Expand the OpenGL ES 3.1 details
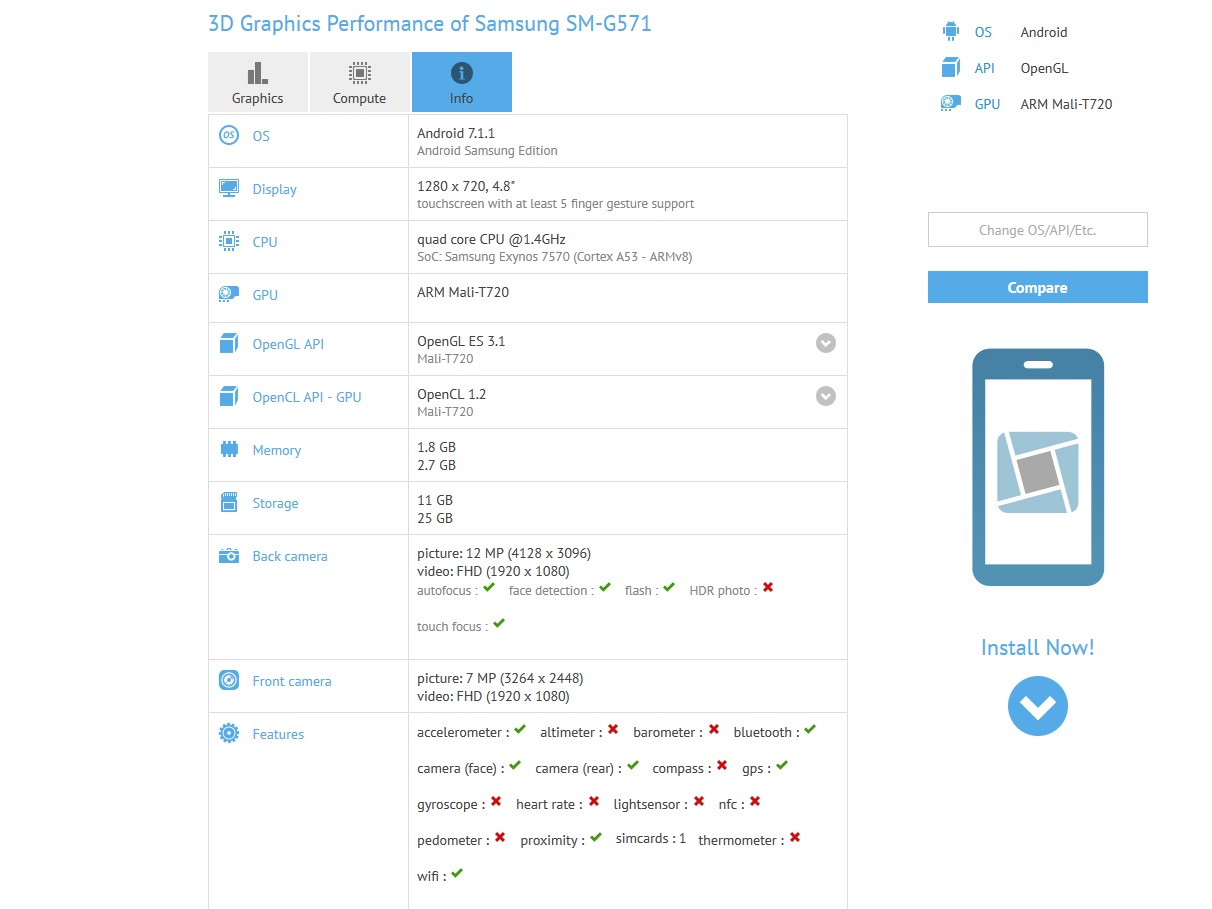Image resolution: width=1212 pixels, height=909 pixels. [x=826, y=343]
